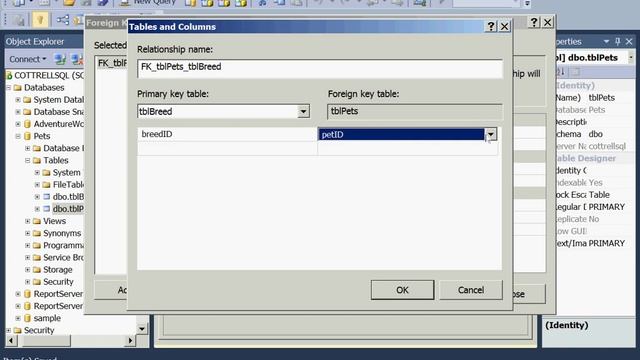Click OK in Tables and Columns

click(402, 290)
